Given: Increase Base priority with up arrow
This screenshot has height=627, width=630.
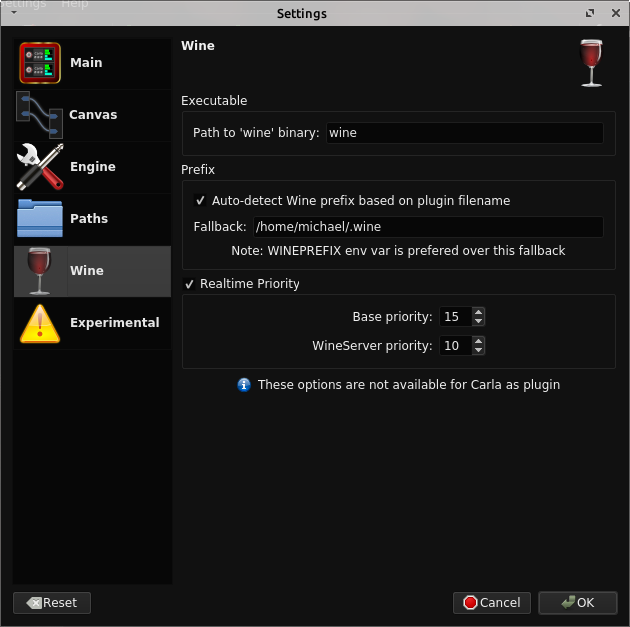Looking at the screenshot, I should point(478,312).
